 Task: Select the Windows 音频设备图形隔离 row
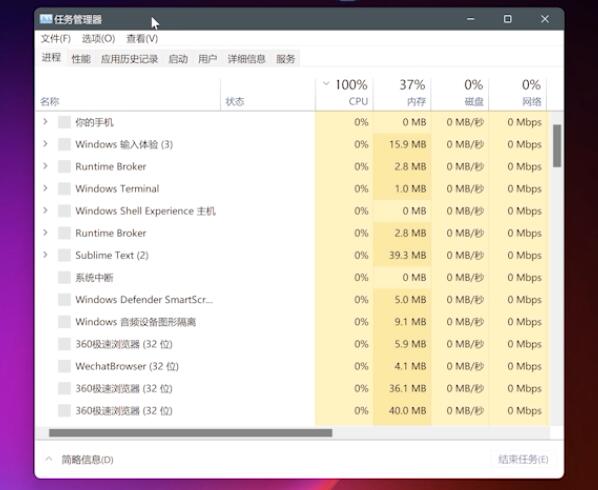tap(292, 322)
